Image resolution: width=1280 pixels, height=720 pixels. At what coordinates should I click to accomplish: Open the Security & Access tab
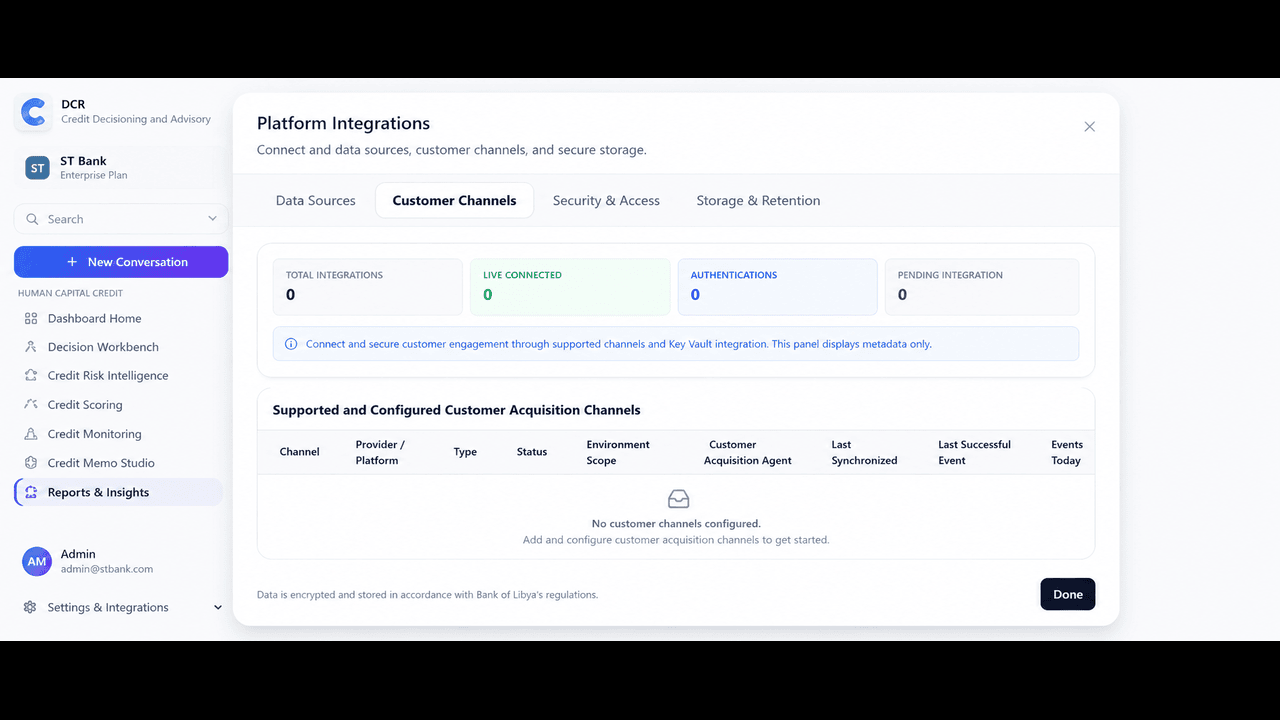coord(606,200)
